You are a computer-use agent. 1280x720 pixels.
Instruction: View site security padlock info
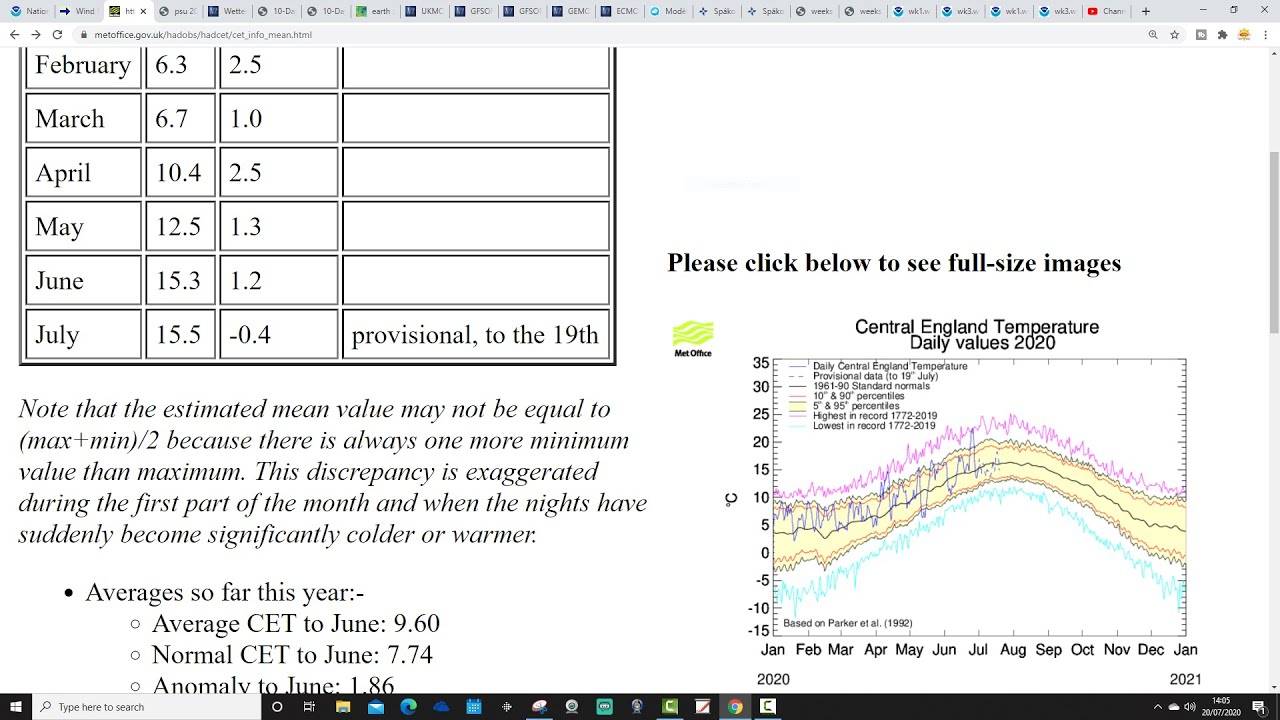(x=84, y=34)
